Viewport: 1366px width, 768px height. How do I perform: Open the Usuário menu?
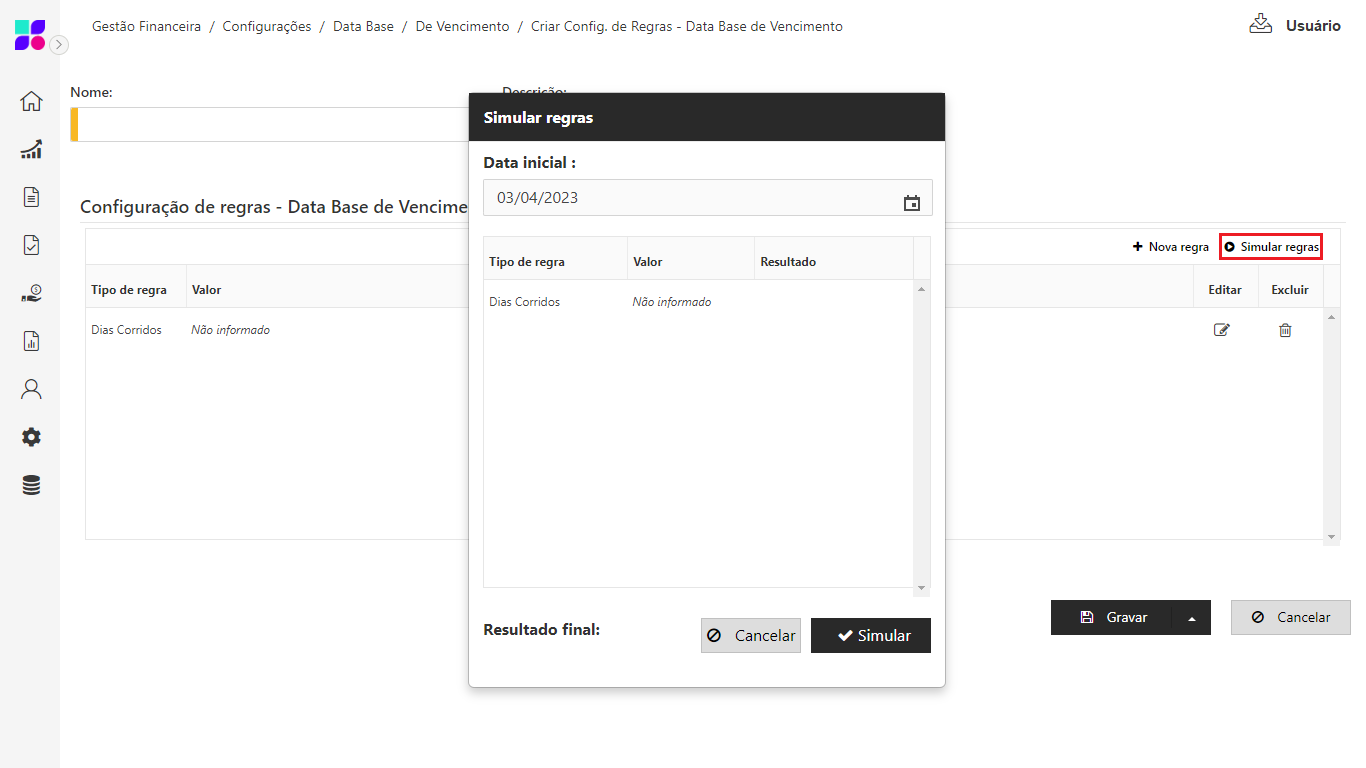click(1312, 26)
